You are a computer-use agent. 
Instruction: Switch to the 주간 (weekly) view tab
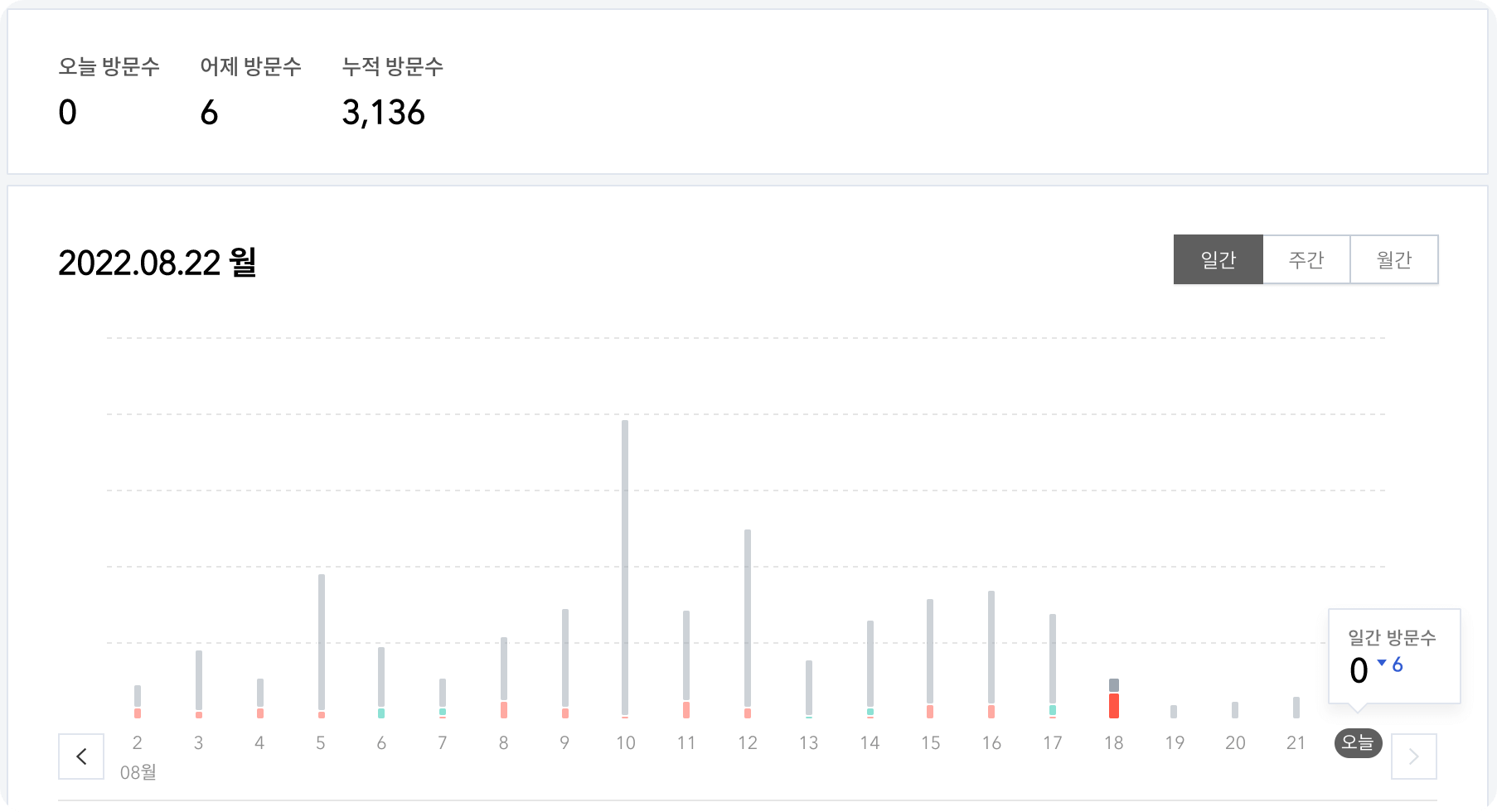coord(1306,259)
